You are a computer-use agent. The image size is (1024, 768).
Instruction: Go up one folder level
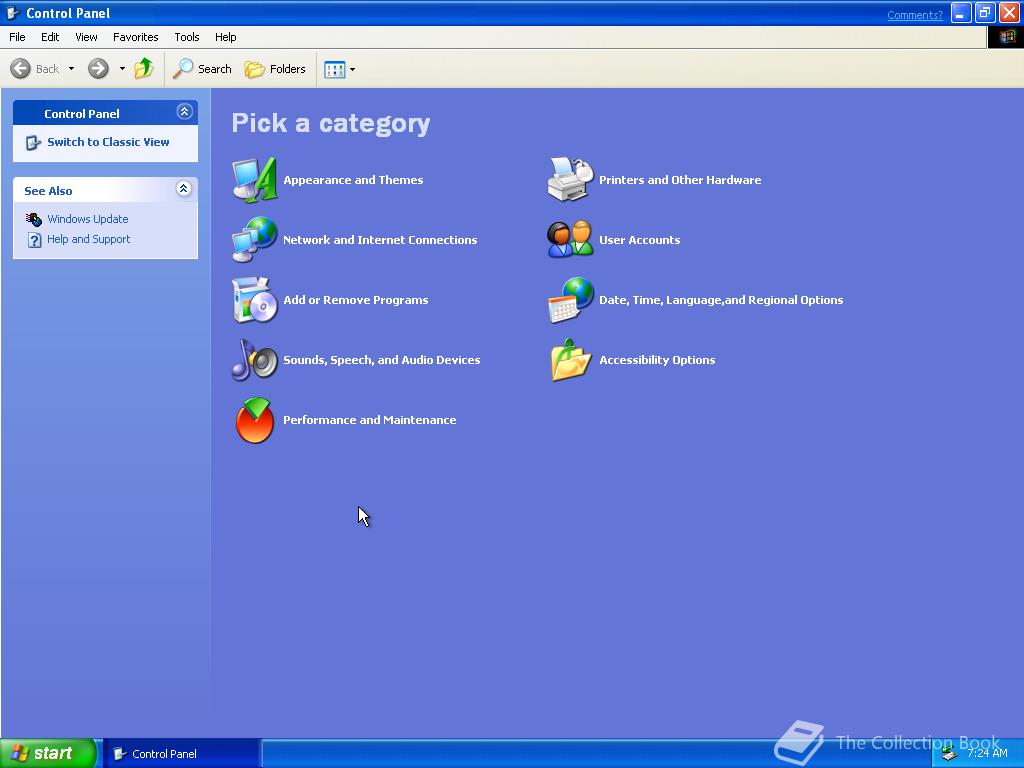(x=144, y=68)
